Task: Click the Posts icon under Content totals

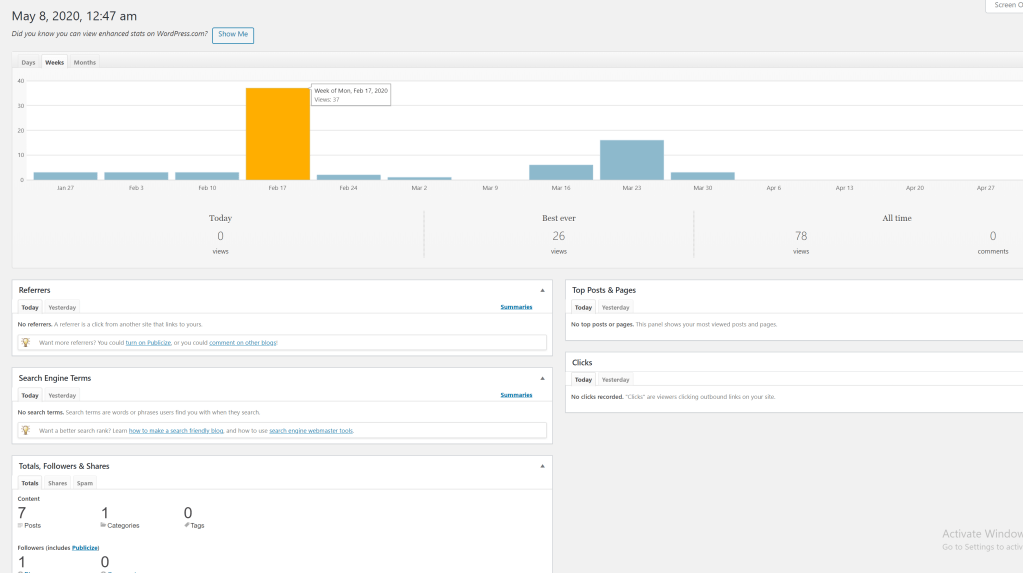Action: coord(21,525)
